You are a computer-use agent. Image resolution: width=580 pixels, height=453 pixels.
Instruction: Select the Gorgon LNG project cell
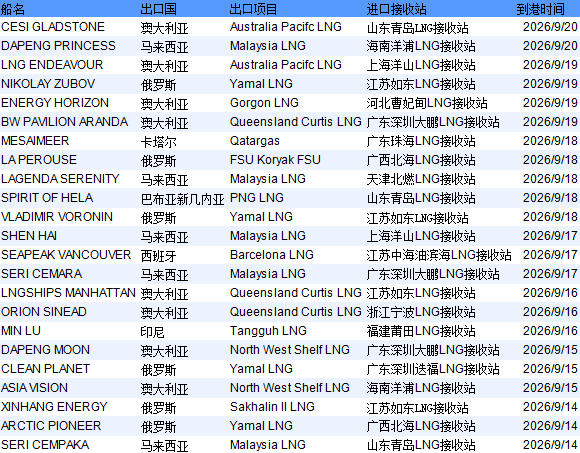point(264,103)
